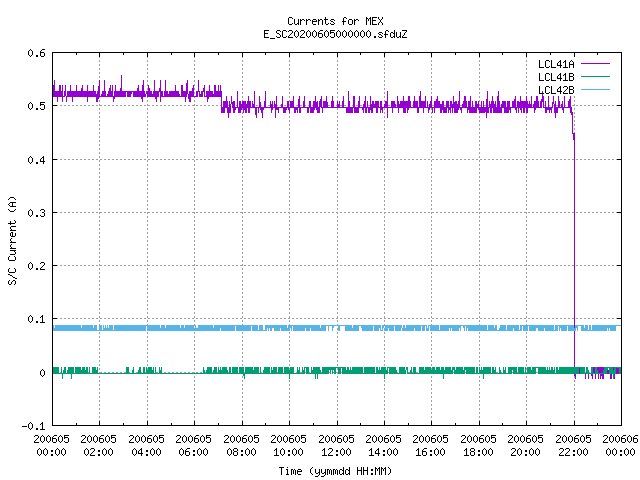
Task: Click the y-axis label 'S/C Current (A)'
Action: [12, 240]
